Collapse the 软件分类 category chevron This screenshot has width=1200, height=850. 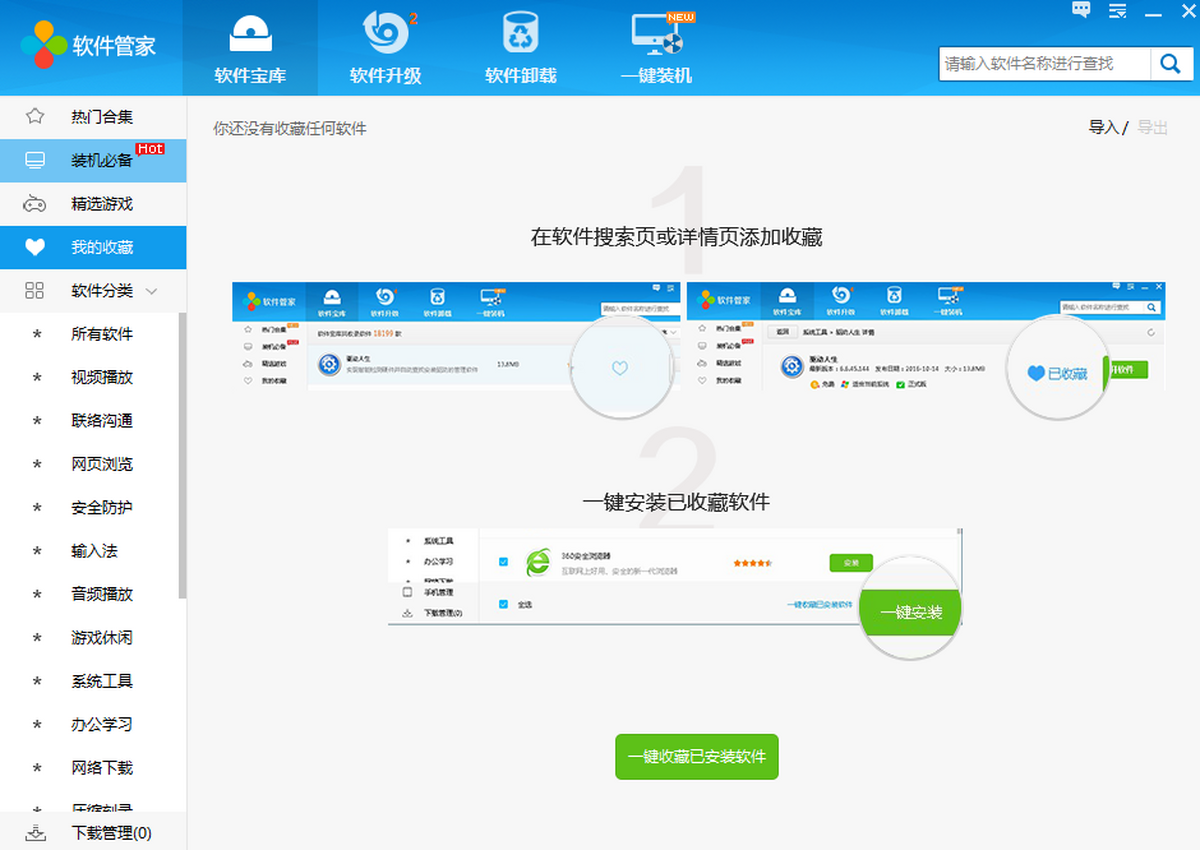tap(152, 291)
